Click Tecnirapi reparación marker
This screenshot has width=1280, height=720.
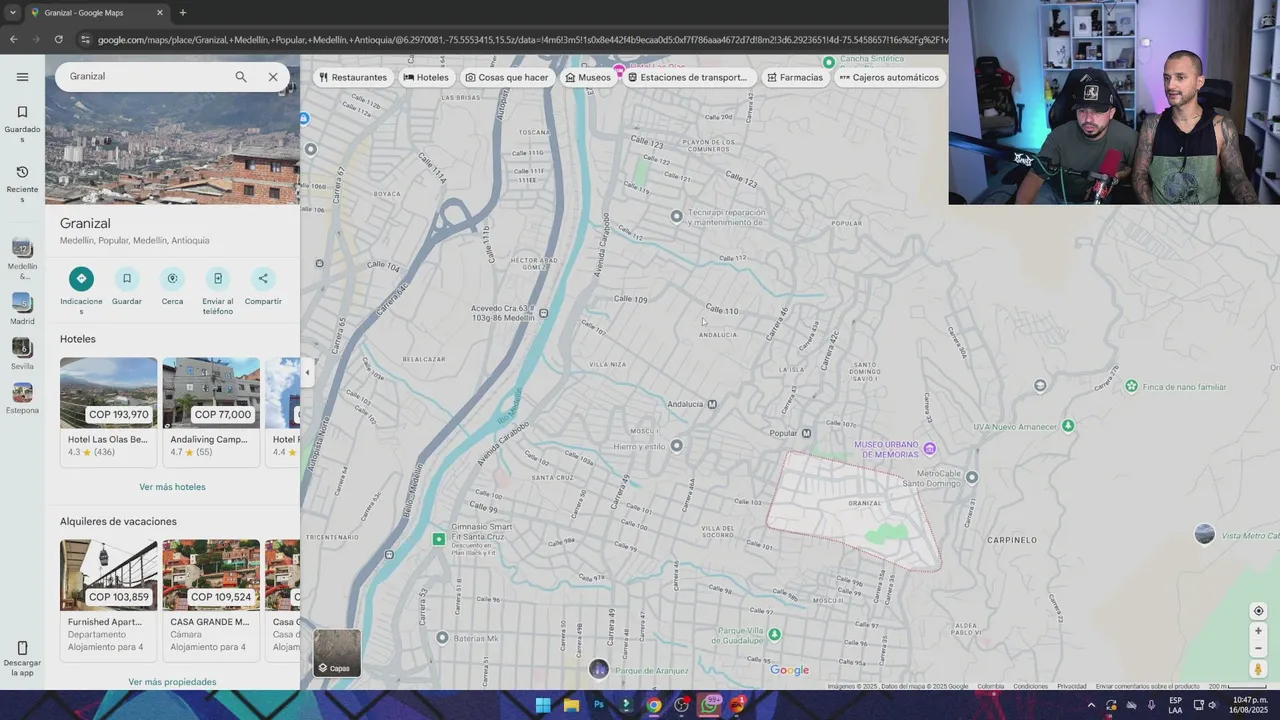pyautogui.click(x=676, y=216)
